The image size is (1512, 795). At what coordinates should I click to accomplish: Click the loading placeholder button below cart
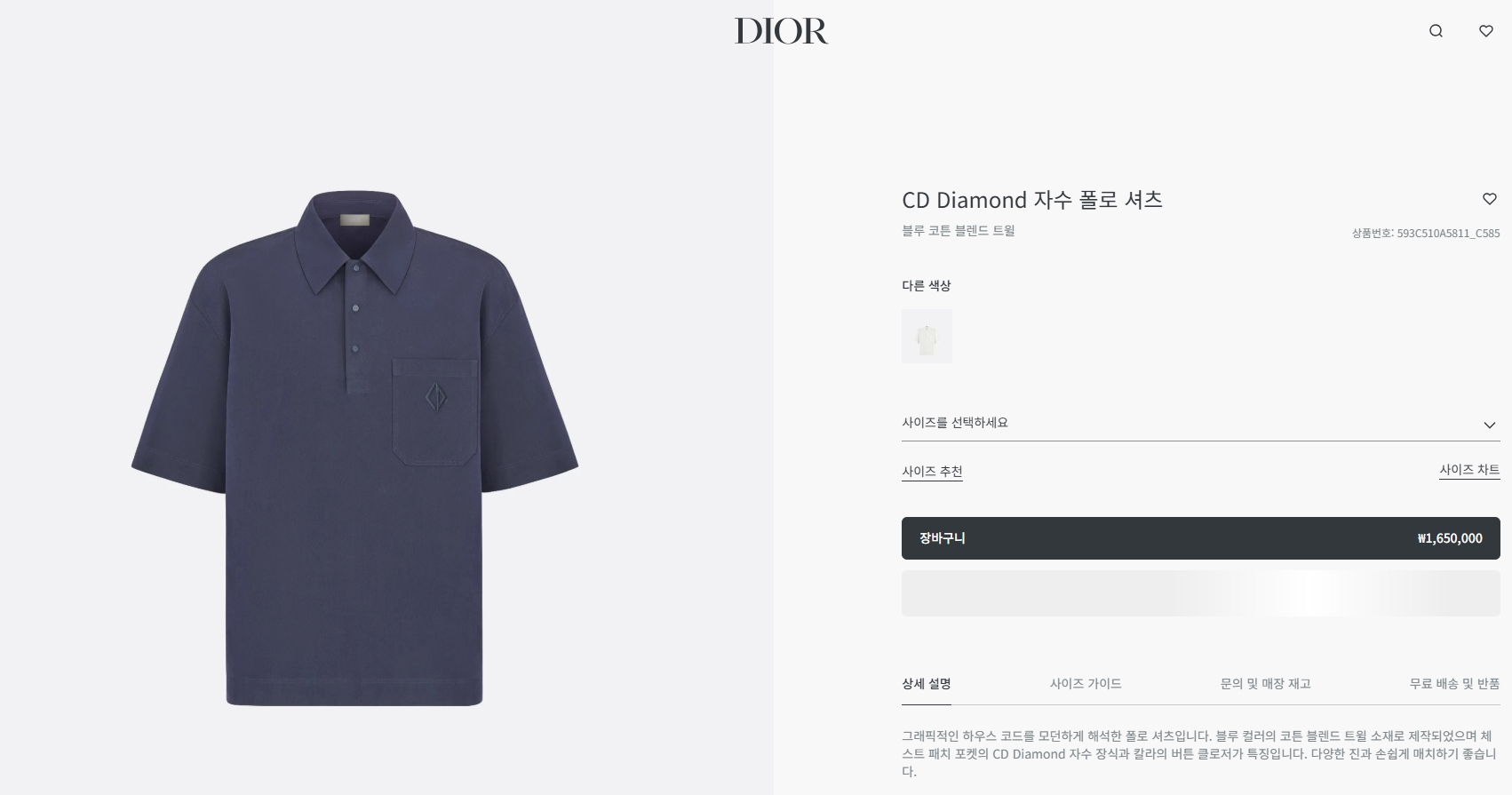1201,593
